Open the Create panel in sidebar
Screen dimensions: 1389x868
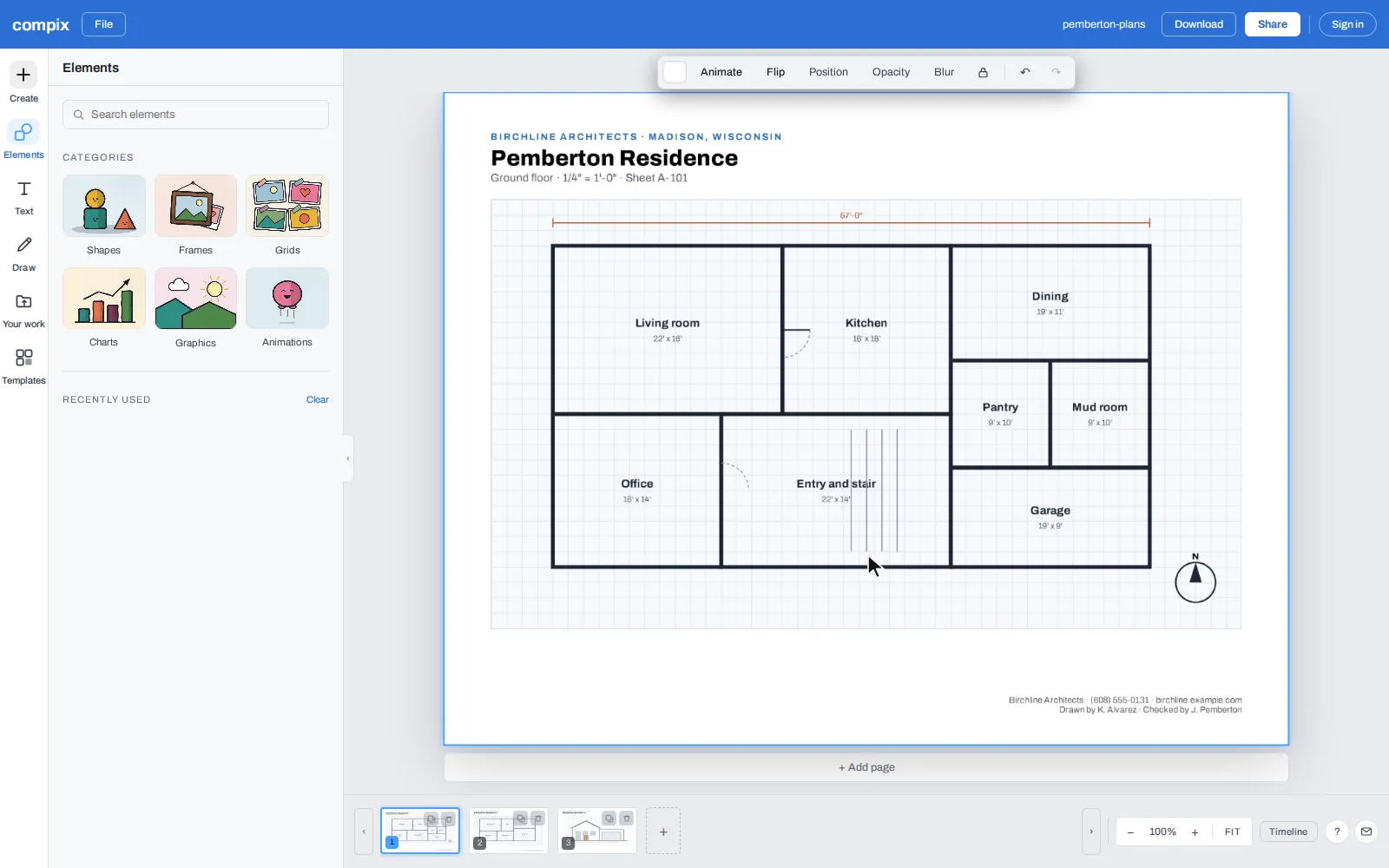pos(23,82)
